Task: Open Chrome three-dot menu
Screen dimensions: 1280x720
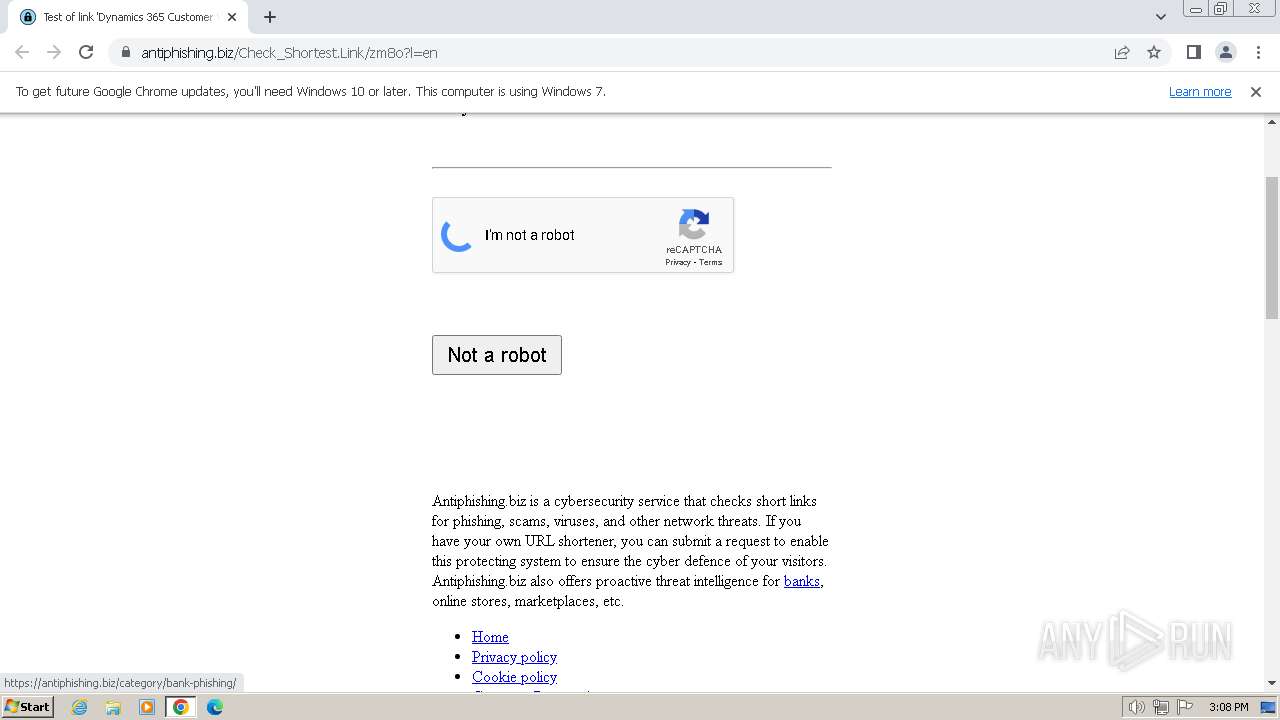Action: pyautogui.click(x=1258, y=52)
